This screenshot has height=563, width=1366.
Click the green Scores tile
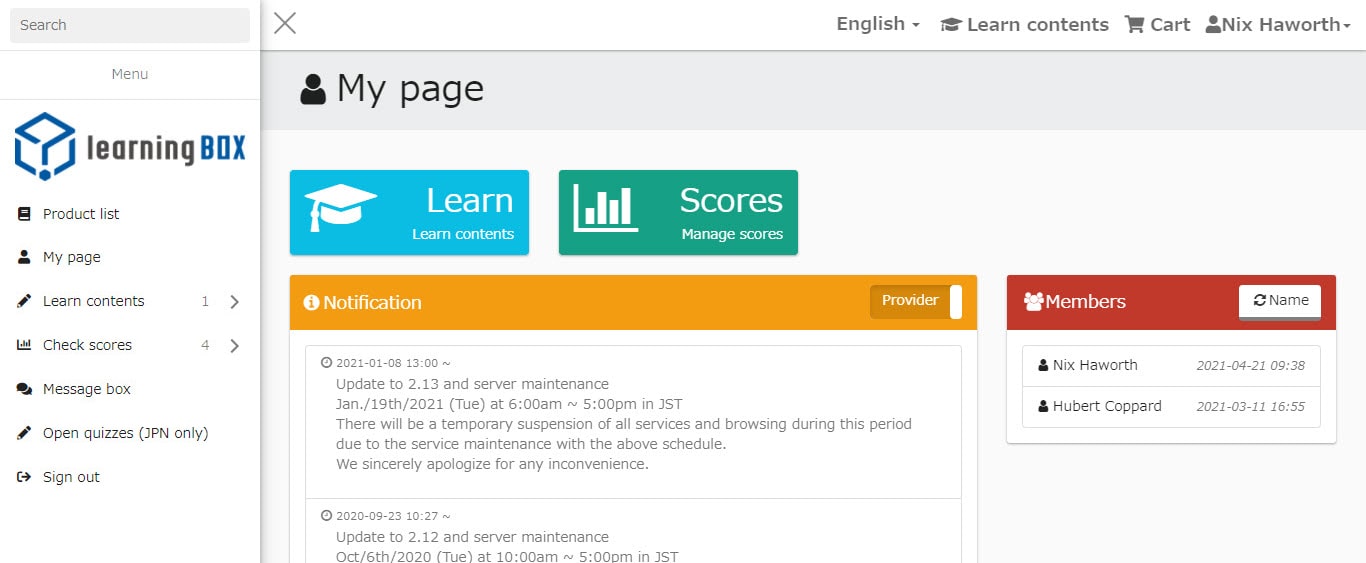678,212
